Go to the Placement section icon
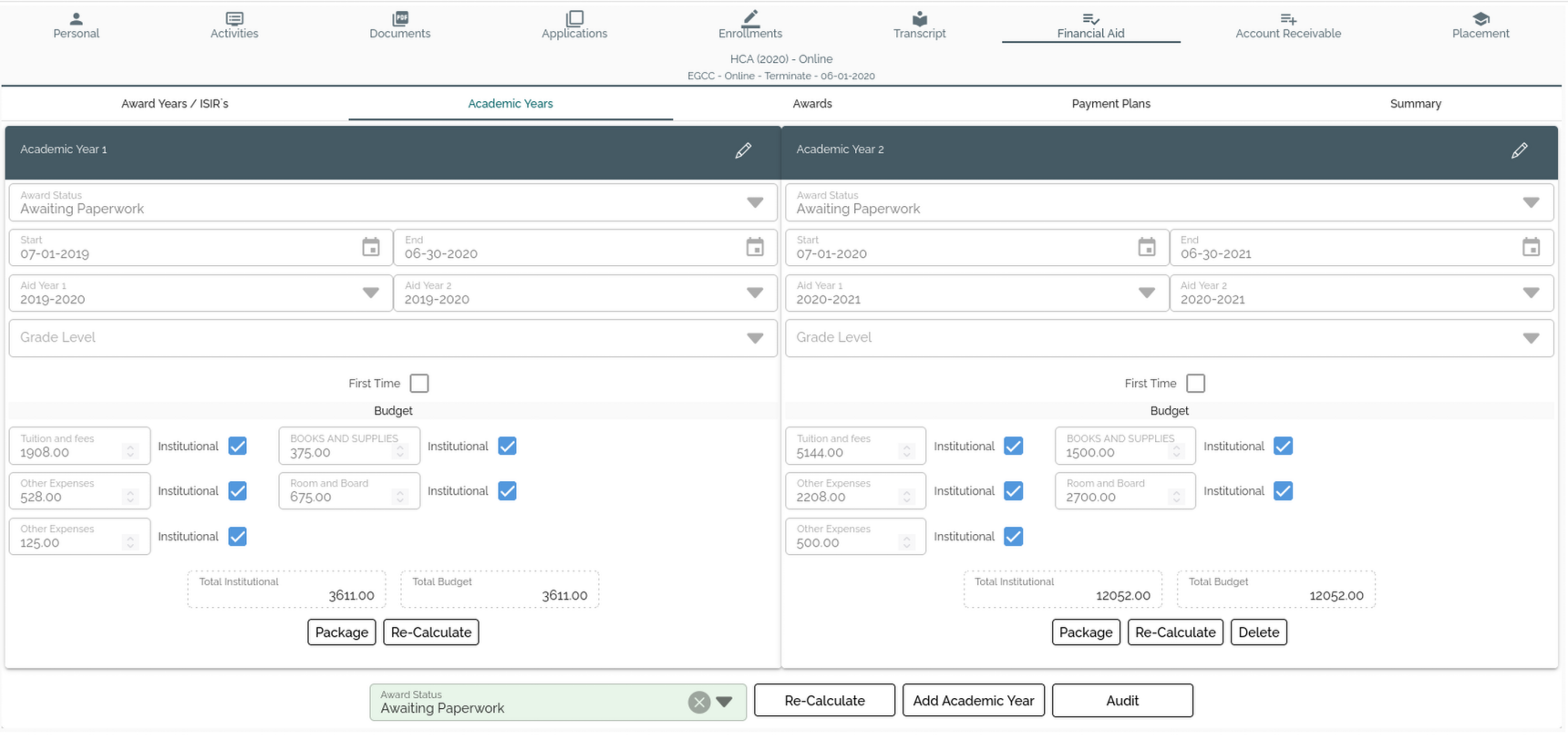The height and width of the screenshot is (740, 1568). pyautogui.click(x=1480, y=19)
